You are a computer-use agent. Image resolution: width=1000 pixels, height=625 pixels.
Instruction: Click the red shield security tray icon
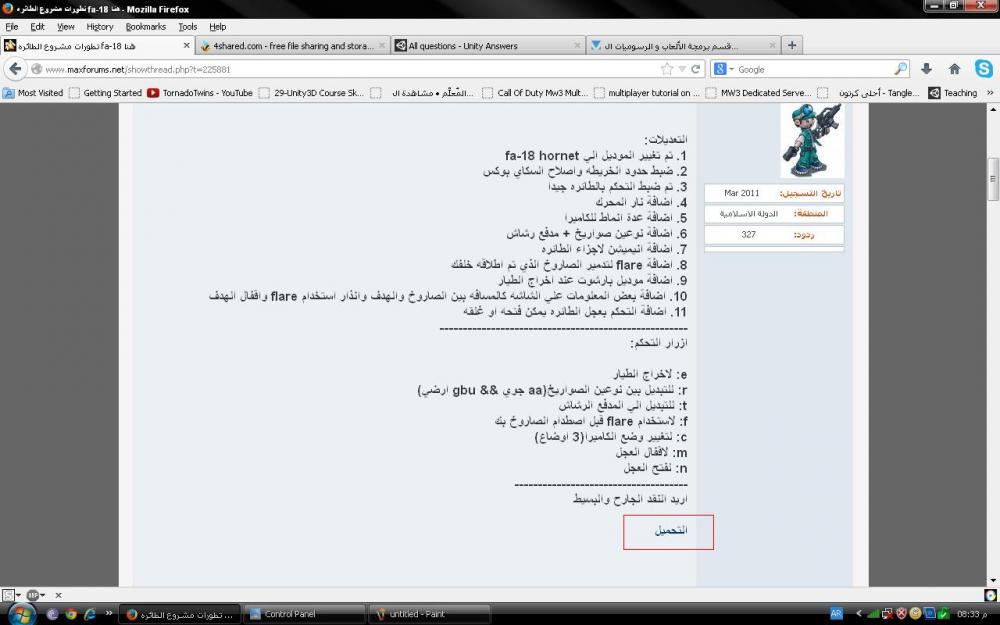(x=901, y=614)
